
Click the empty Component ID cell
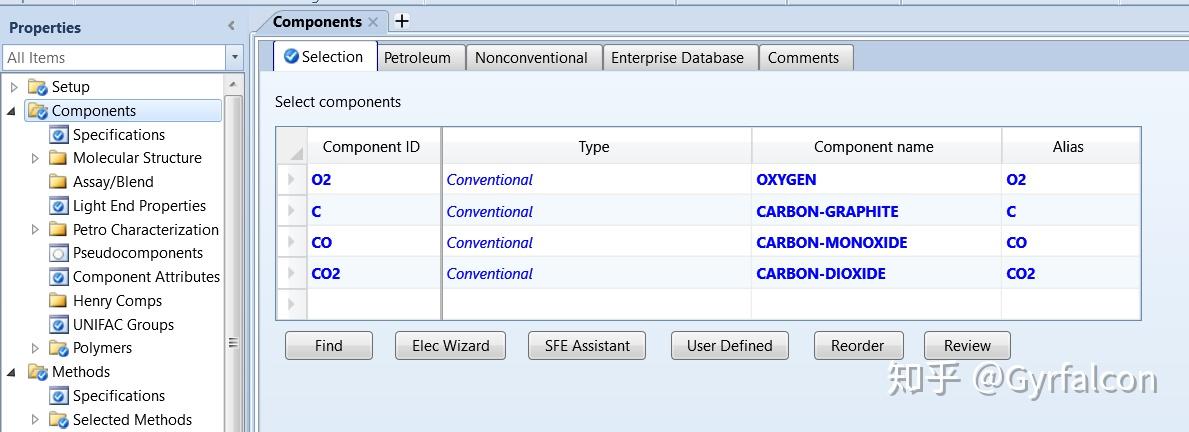[x=373, y=304]
